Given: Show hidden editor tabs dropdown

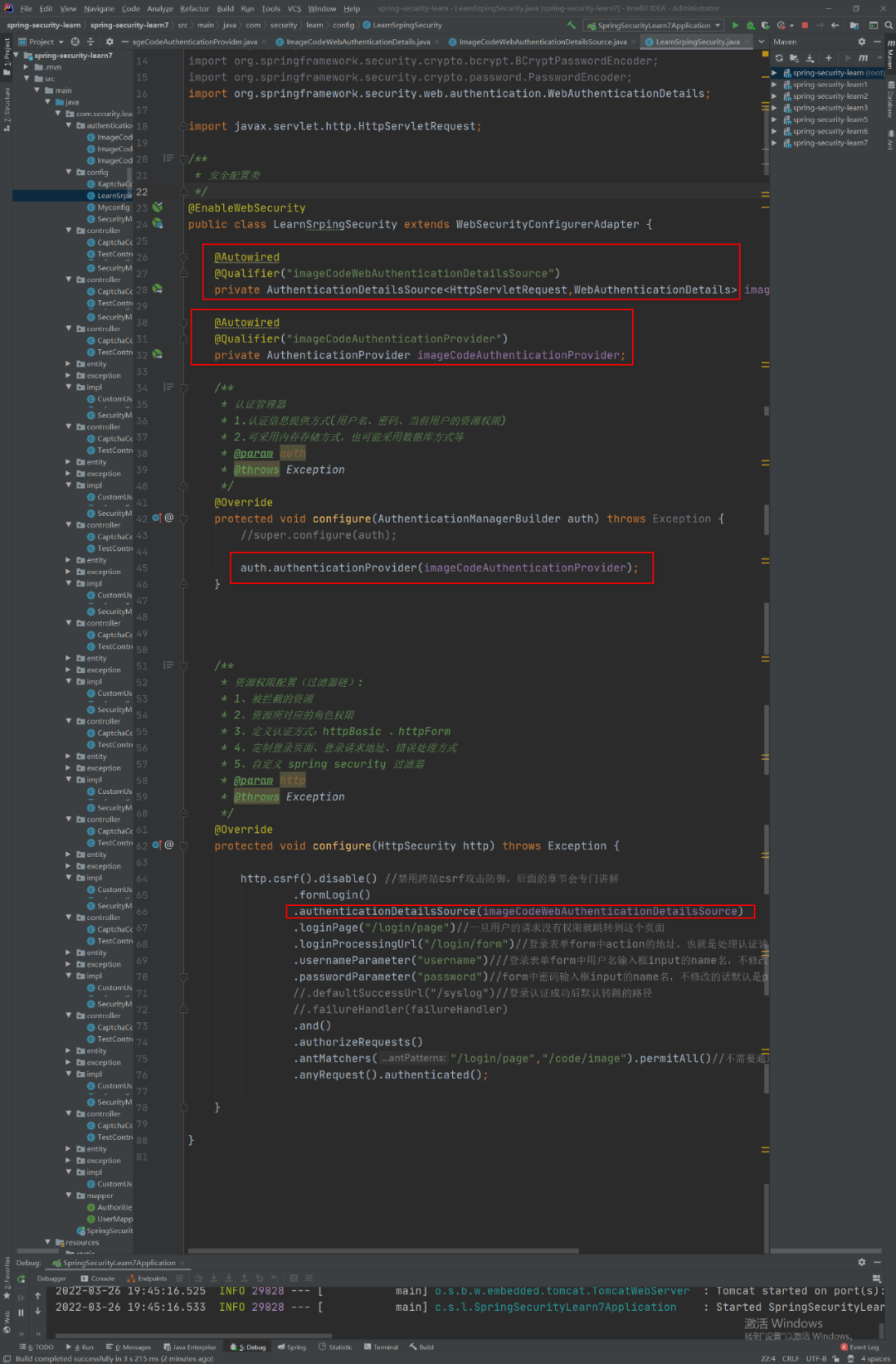Looking at the screenshot, I should click(x=761, y=41).
